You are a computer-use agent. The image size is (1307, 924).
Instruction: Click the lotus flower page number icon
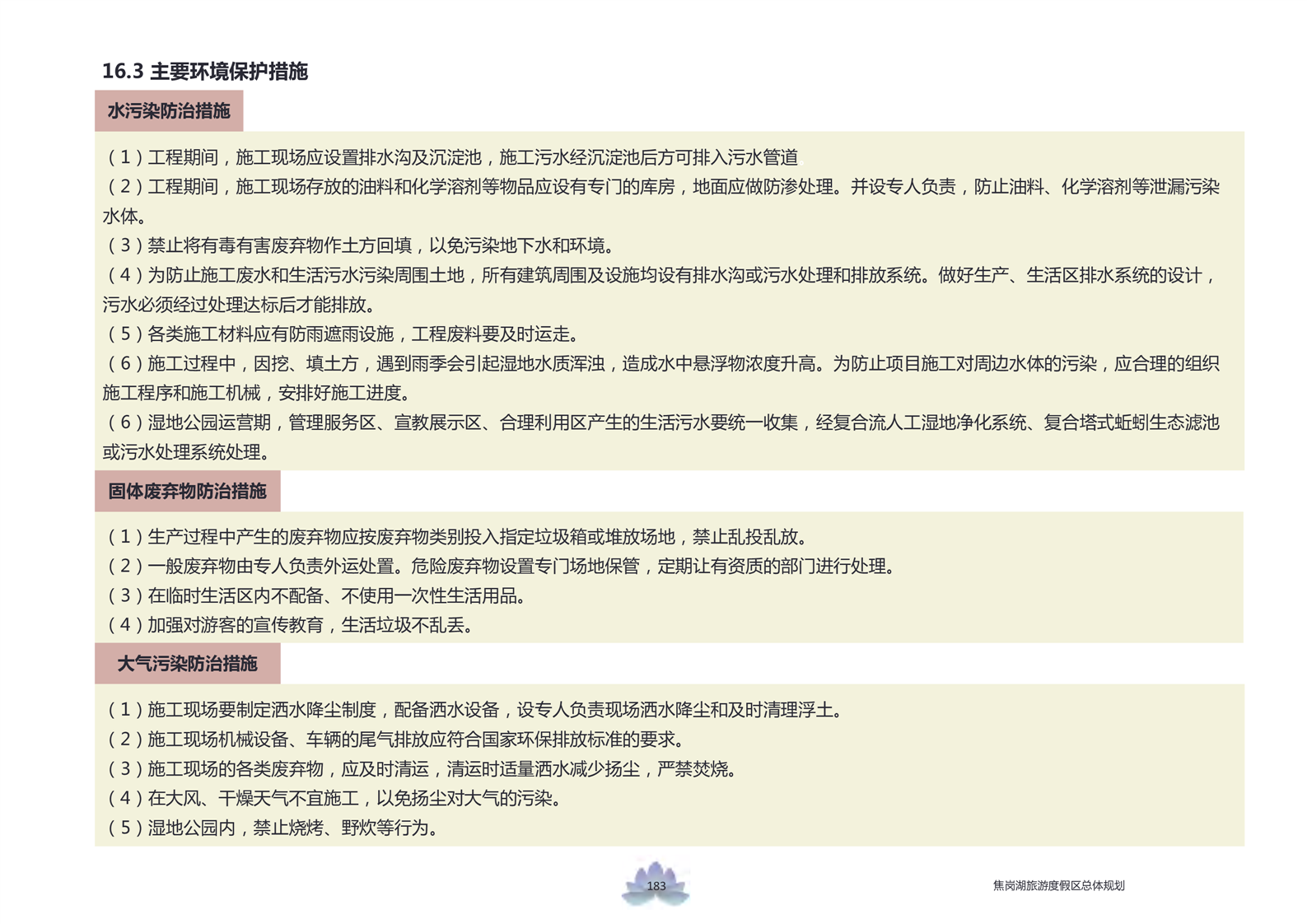(656, 884)
